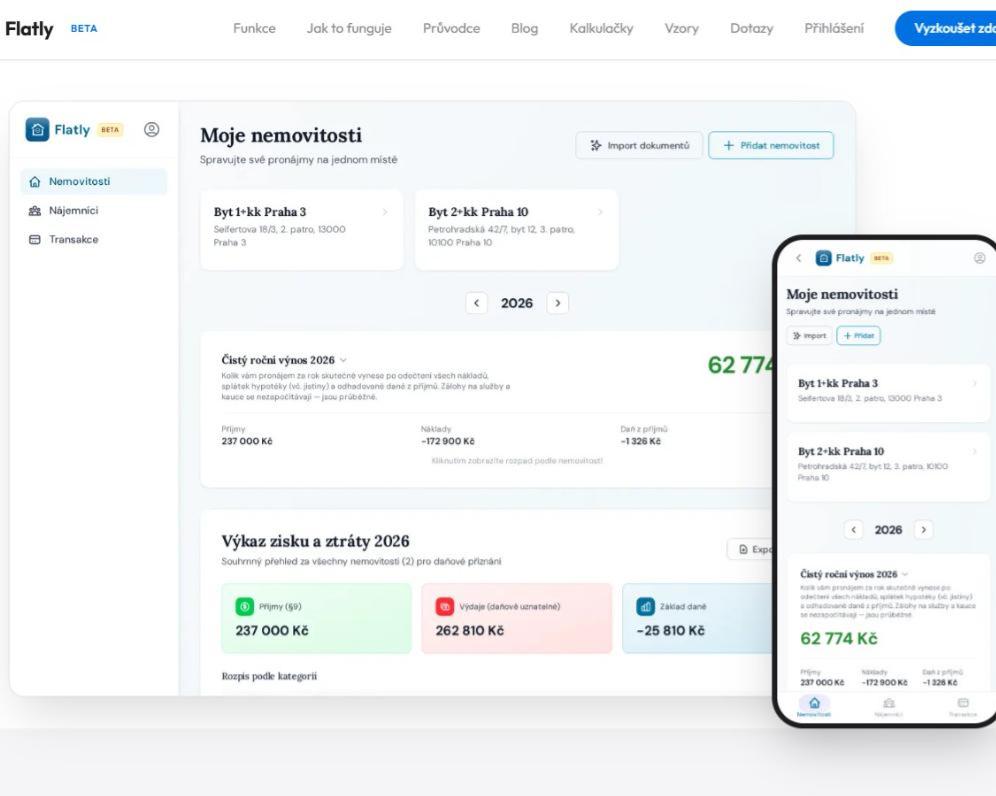Go to the previous year in the phone mockup

point(854,530)
